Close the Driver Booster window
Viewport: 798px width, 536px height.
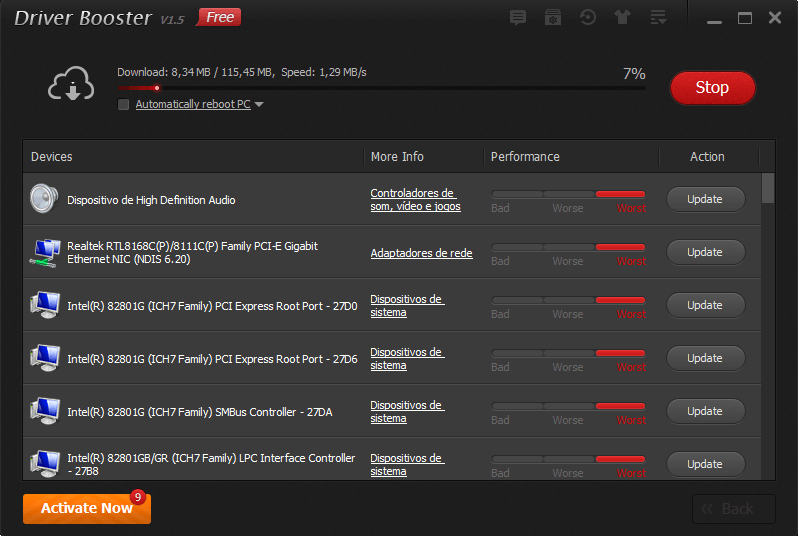pyautogui.click(x=775, y=18)
